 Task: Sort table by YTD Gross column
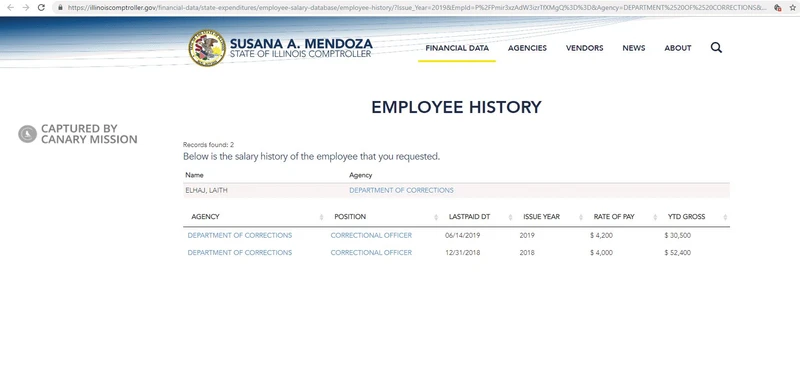tap(686, 216)
